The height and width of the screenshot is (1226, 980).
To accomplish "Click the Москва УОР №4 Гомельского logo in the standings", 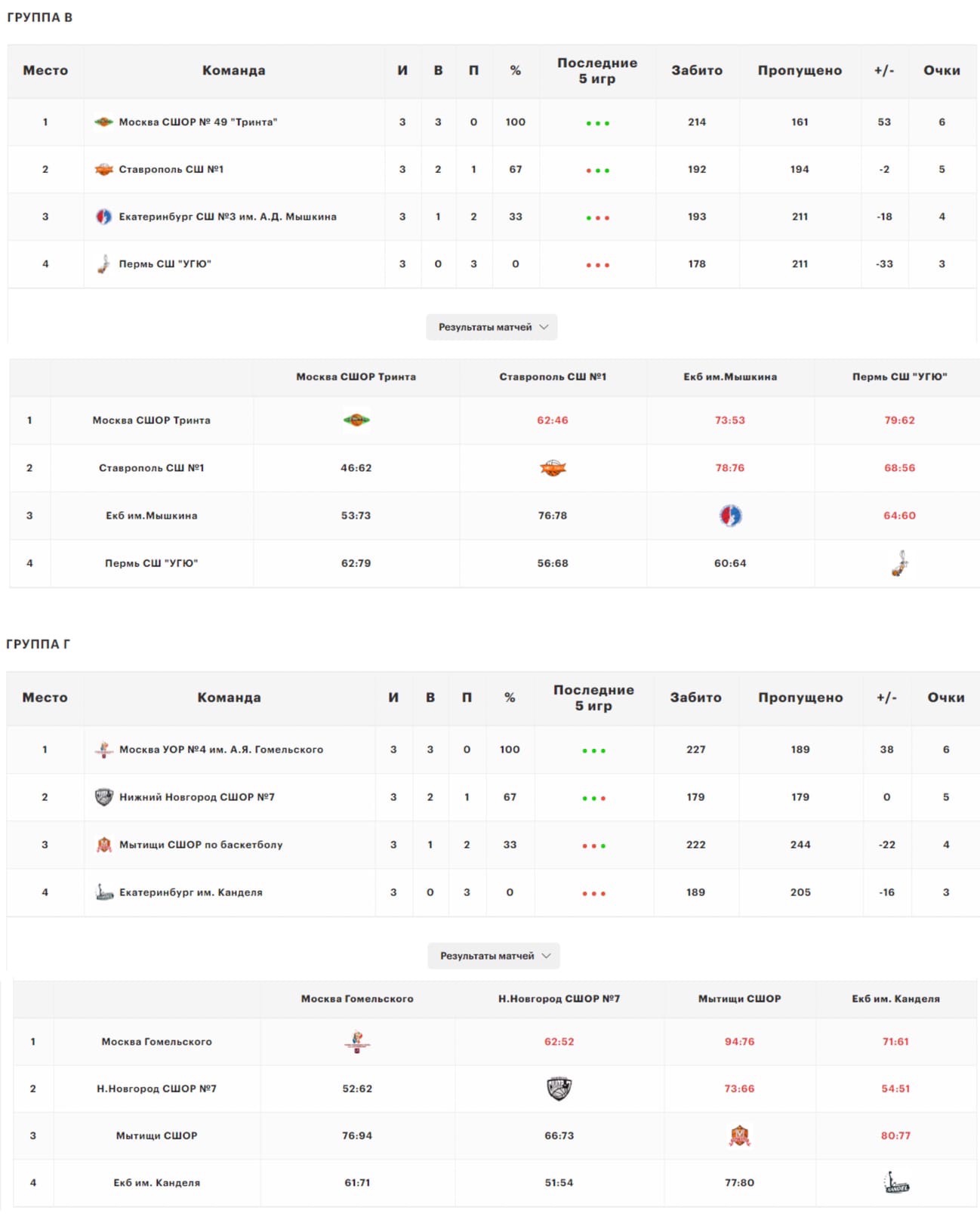I will (x=104, y=750).
